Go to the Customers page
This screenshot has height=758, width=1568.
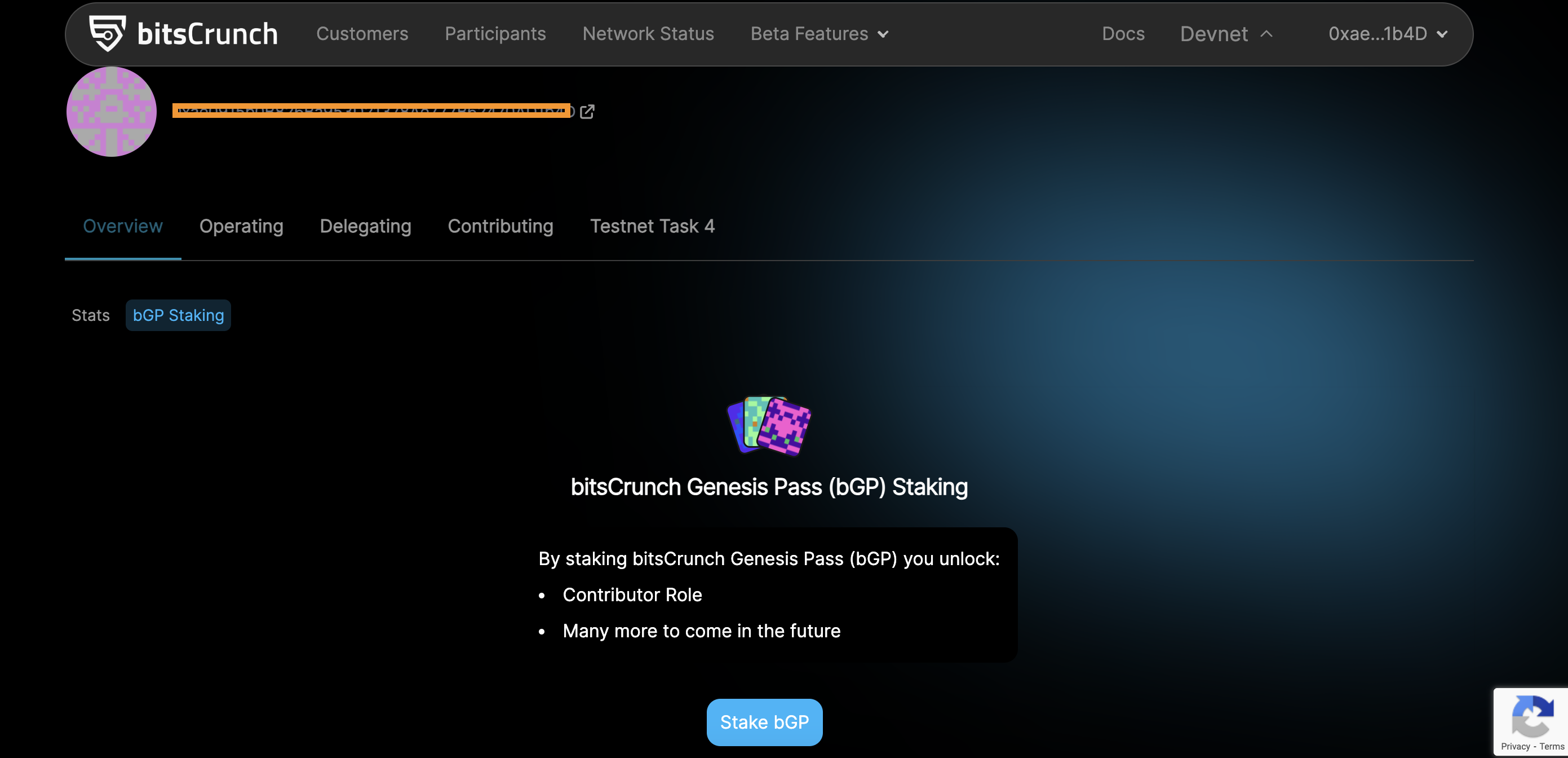coord(362,33)
